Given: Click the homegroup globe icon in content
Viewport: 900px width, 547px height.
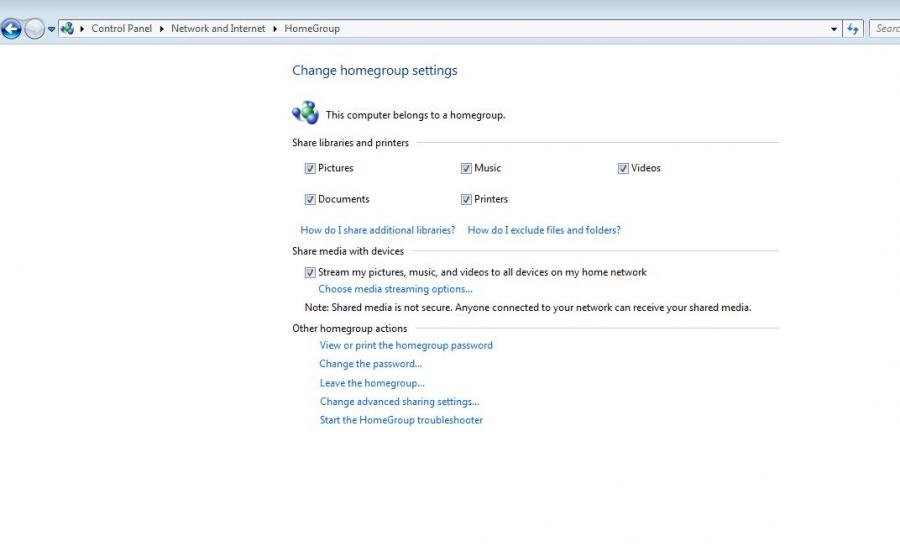Looking at the screenshot, I should click(305, 113).
